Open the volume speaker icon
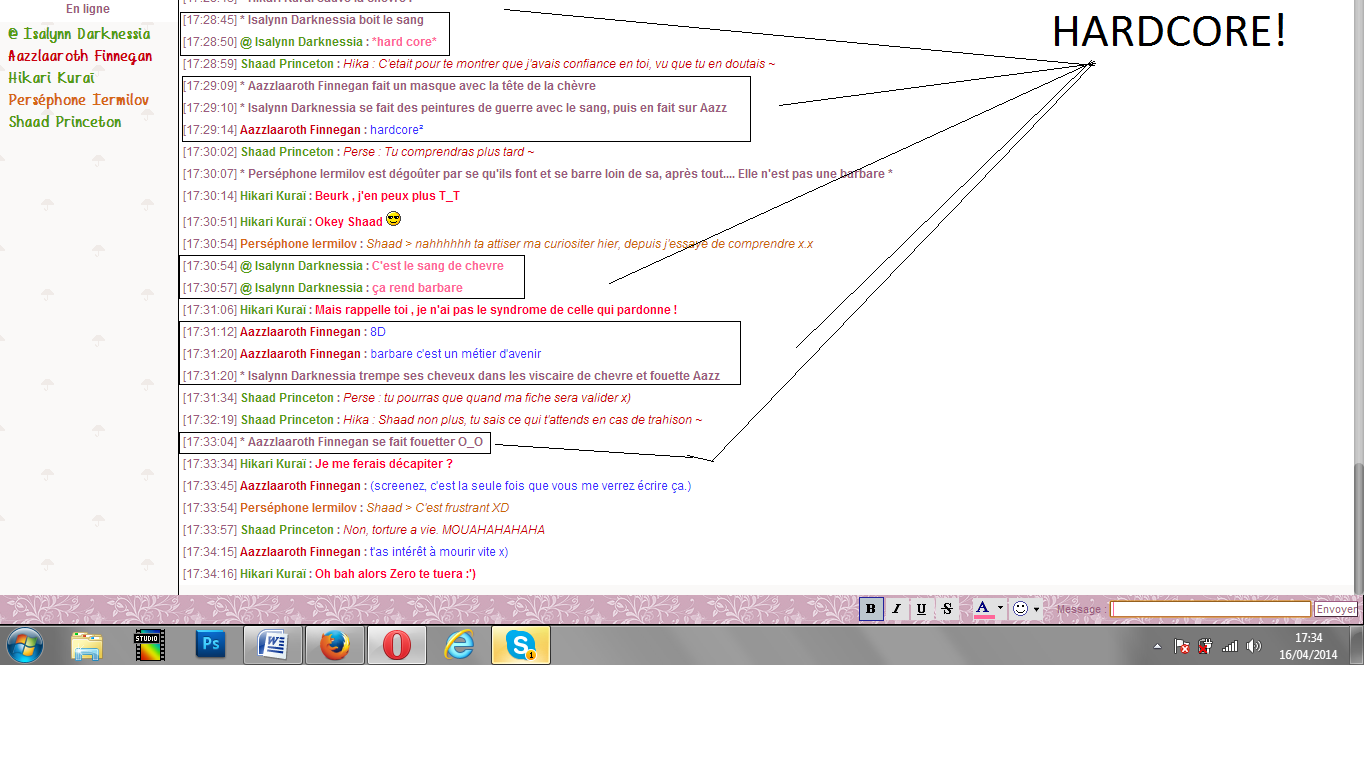This screenshot has height=768, width=1366. (1254, 647)
